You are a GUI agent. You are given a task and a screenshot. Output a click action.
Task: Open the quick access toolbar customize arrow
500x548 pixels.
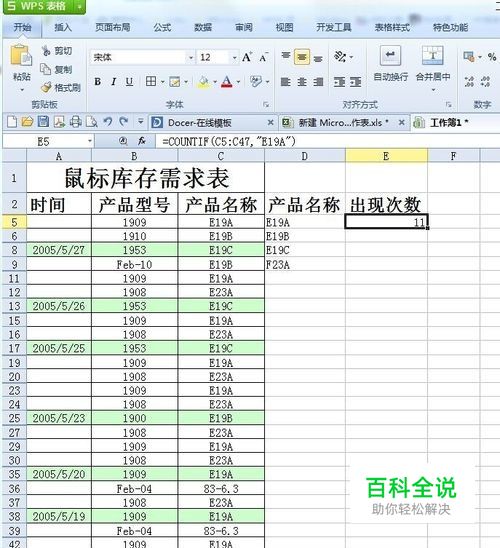click(140, 122)
